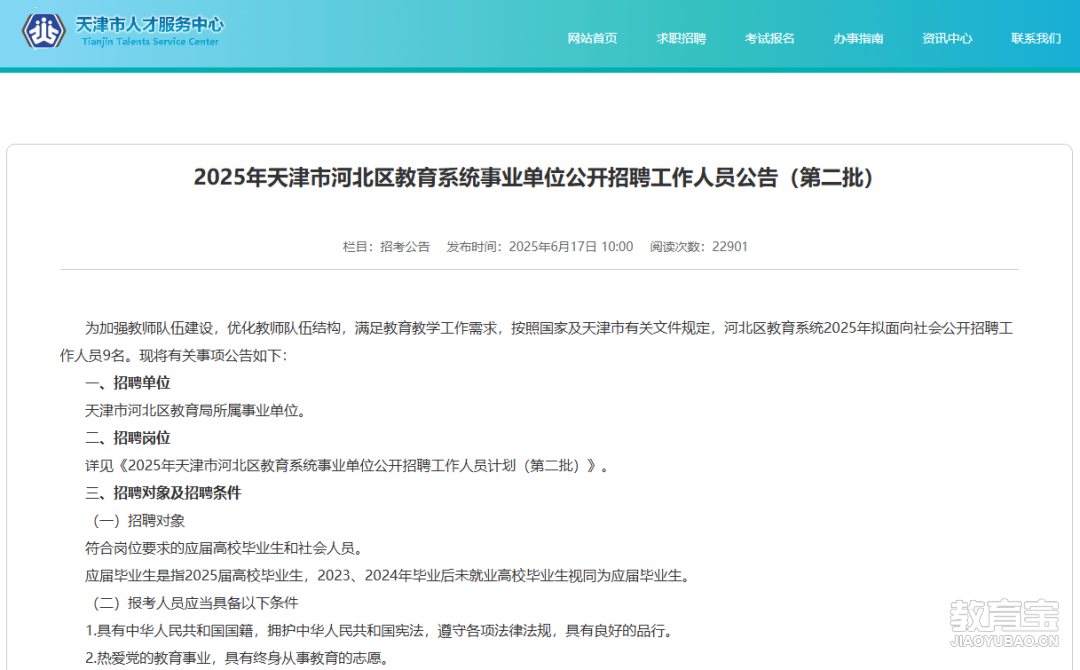The image size is (1080, 670).
Task: Click condition 2 热爱党的教育事业
Action: 238,658
